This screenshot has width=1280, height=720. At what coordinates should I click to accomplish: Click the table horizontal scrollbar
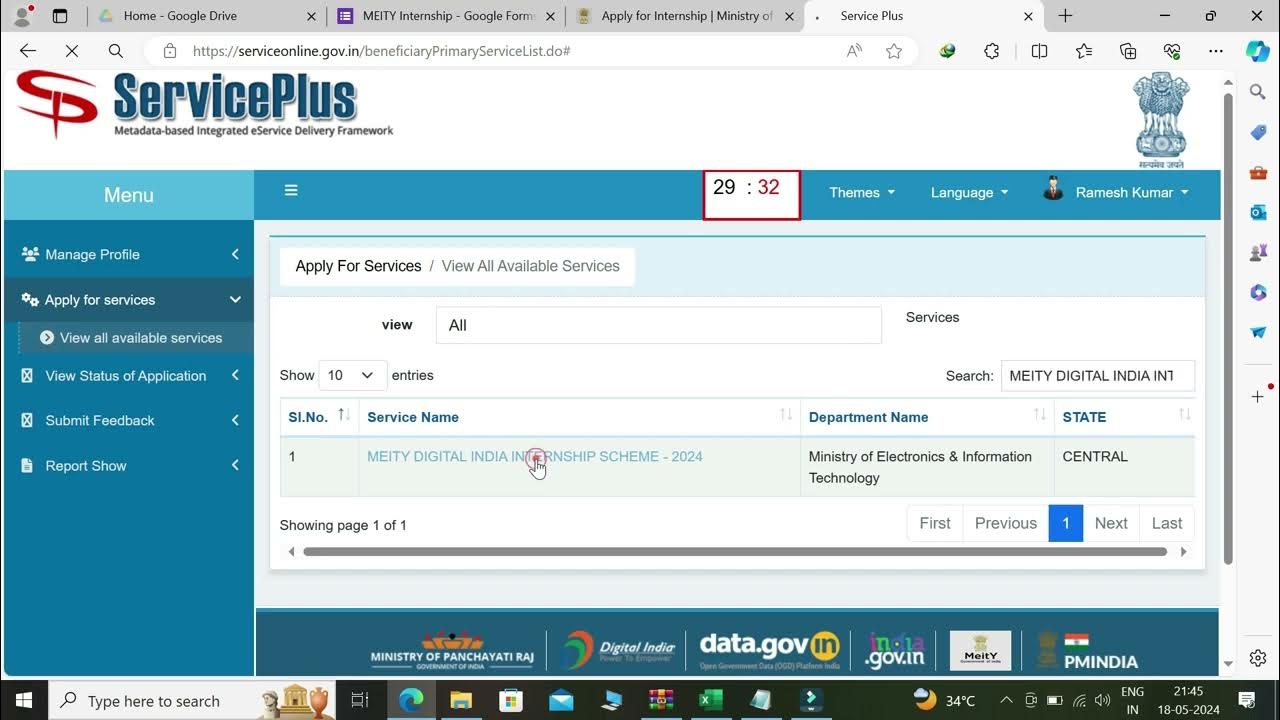[x=735, y=551]
